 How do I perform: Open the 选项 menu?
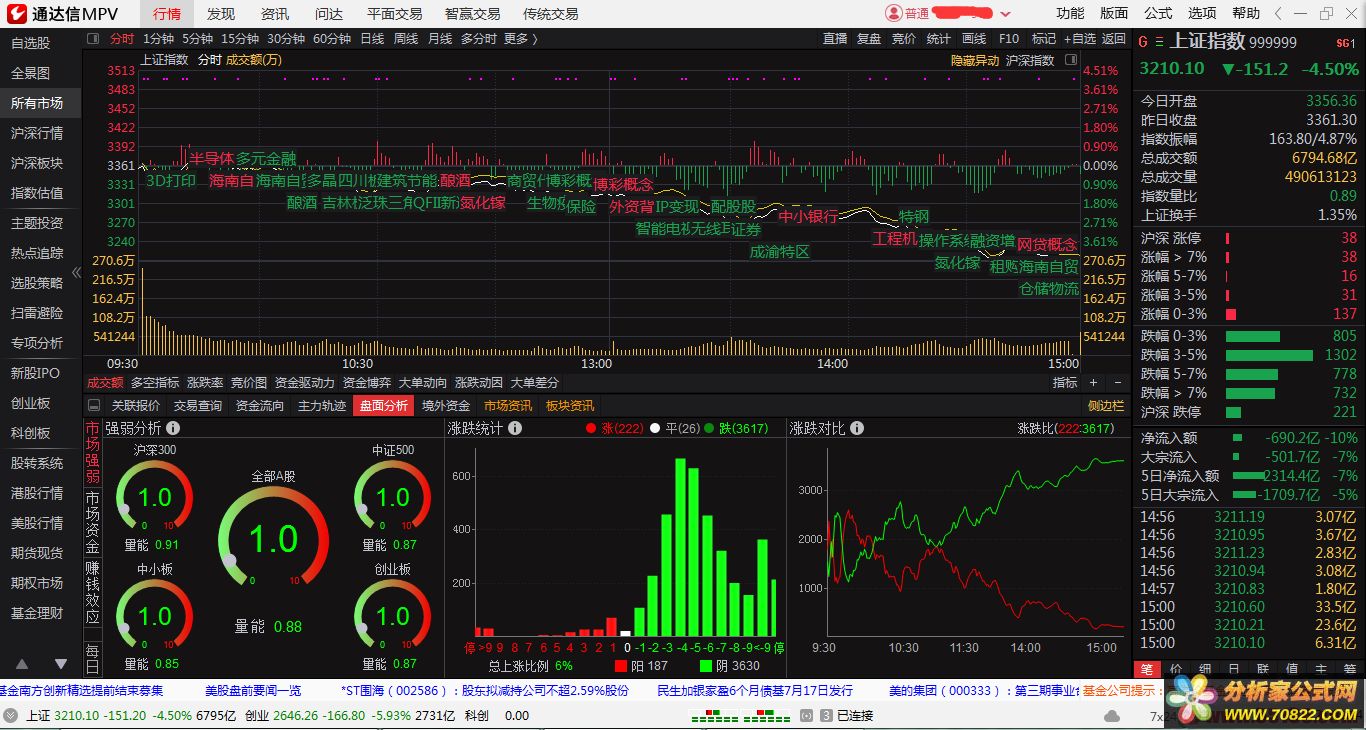point(1202,13)
